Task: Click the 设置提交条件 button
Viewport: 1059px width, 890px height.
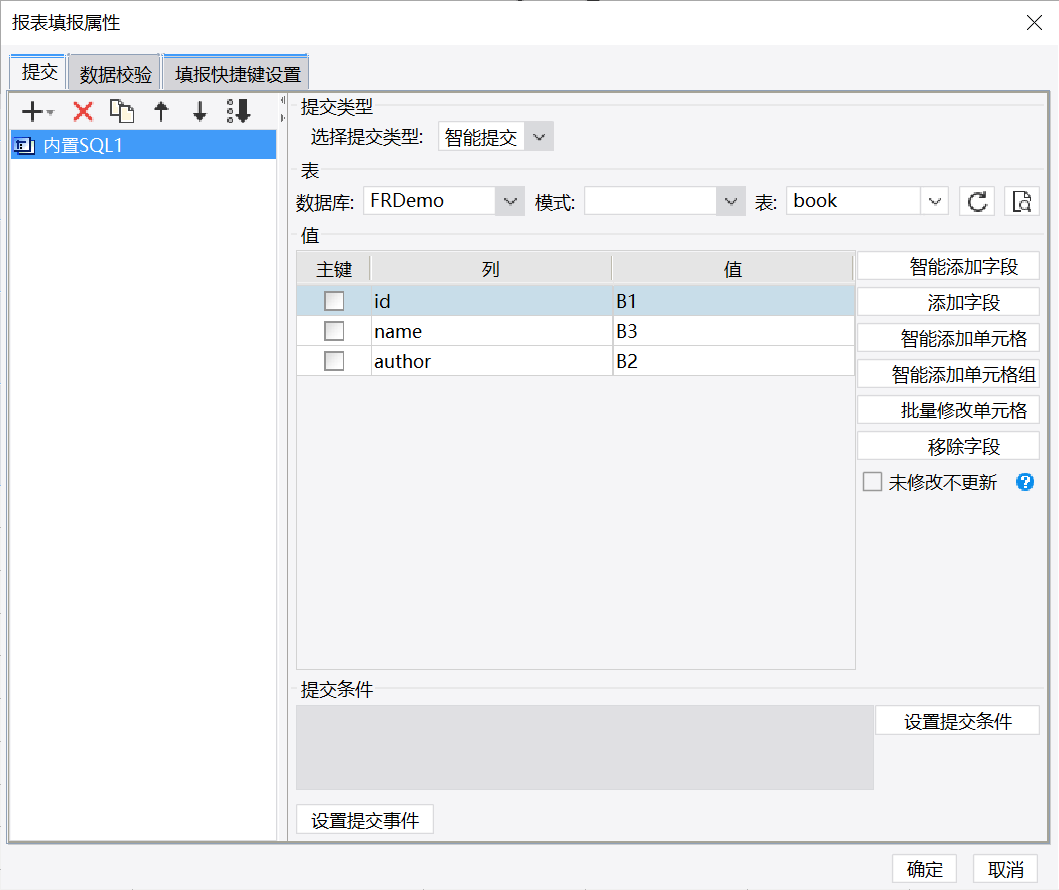Action: pos(958,722)
